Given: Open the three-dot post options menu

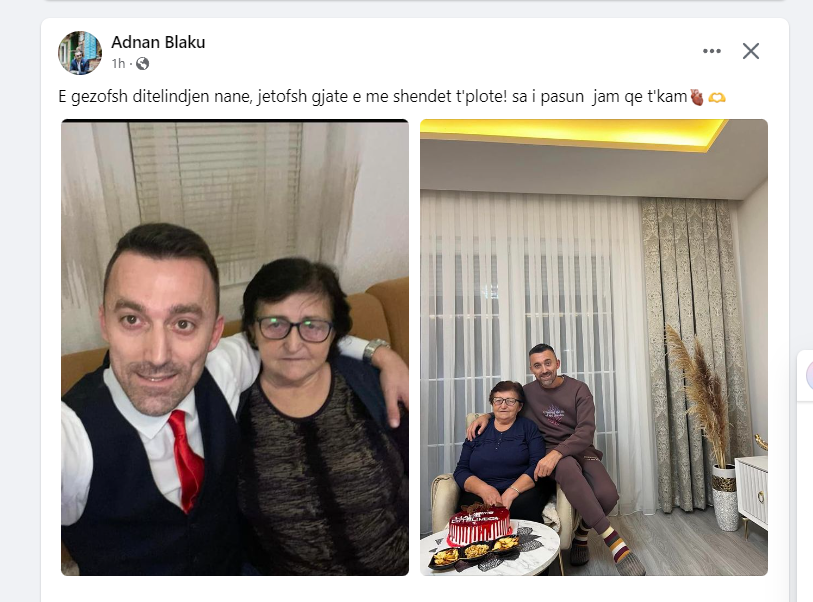Looking at the screenshot, I should pyautogui.click(x=711, y=51).
